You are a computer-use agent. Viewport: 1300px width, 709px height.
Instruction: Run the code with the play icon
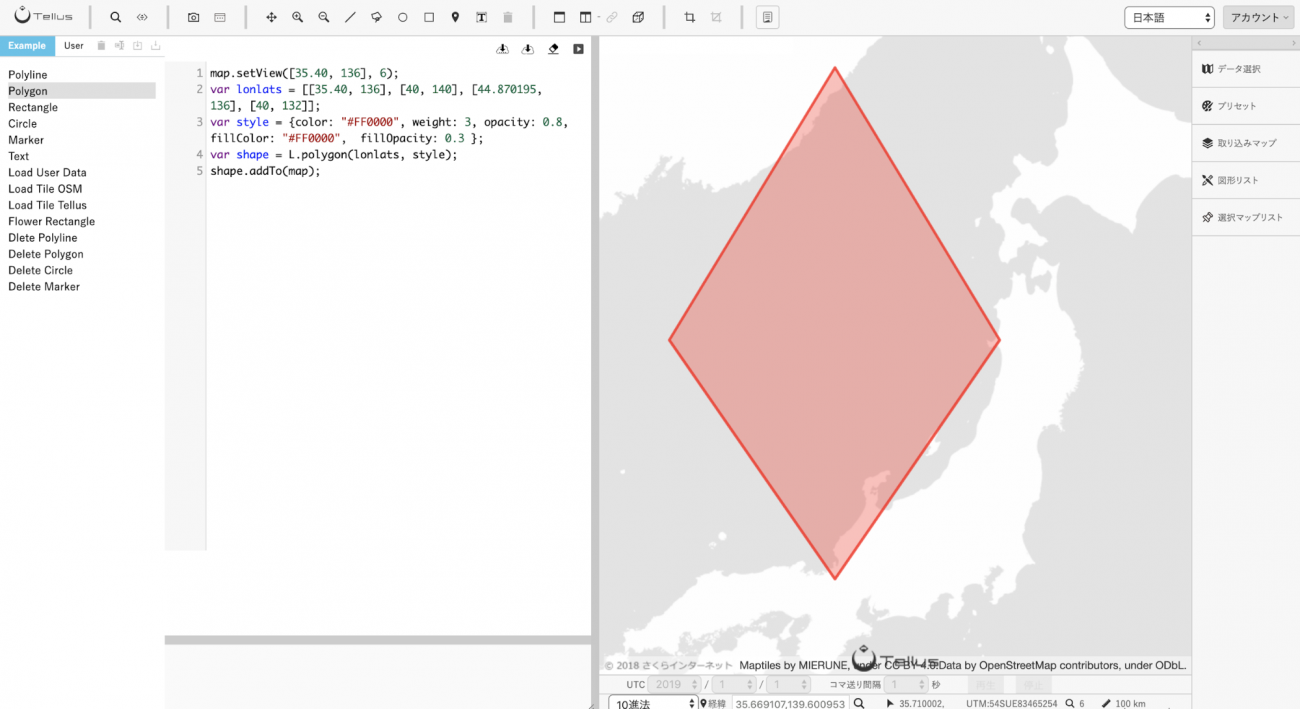coord(578,49)
